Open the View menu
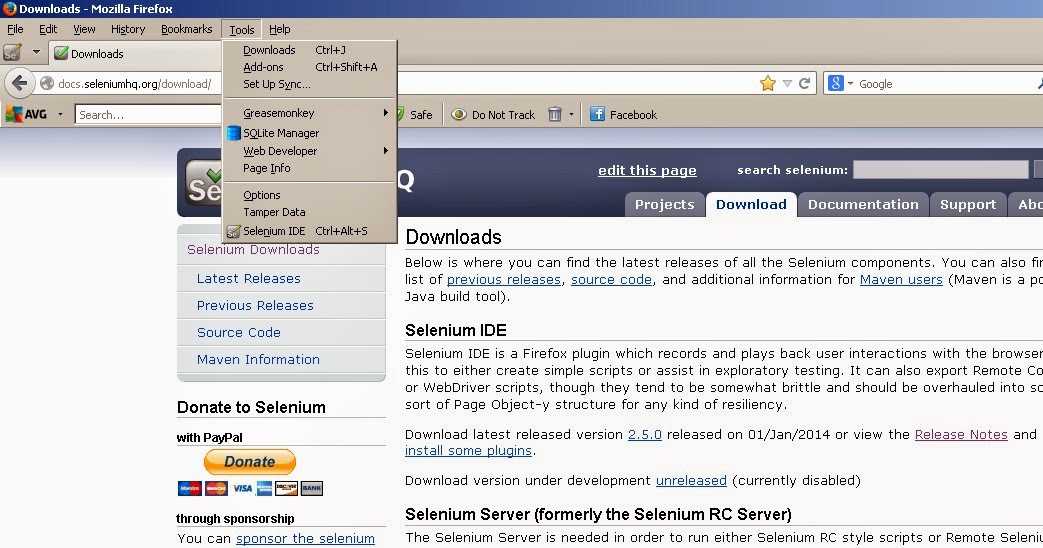 coord(84,29)
